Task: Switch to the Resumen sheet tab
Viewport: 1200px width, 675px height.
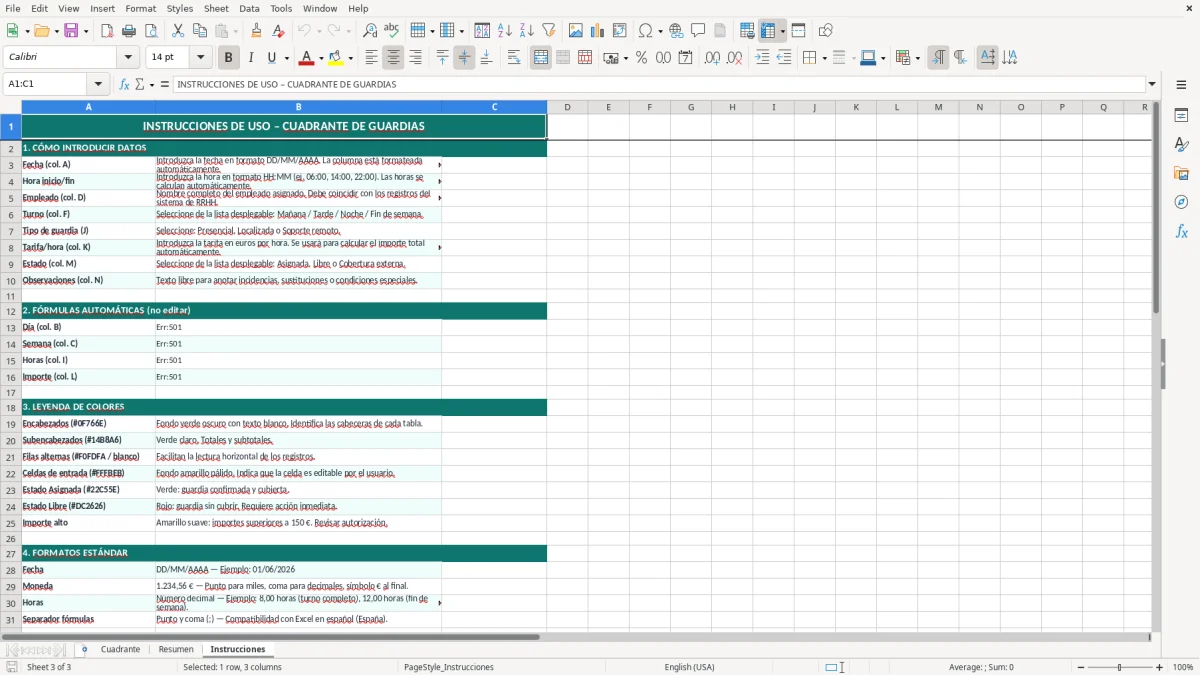Action: point(176,649)
